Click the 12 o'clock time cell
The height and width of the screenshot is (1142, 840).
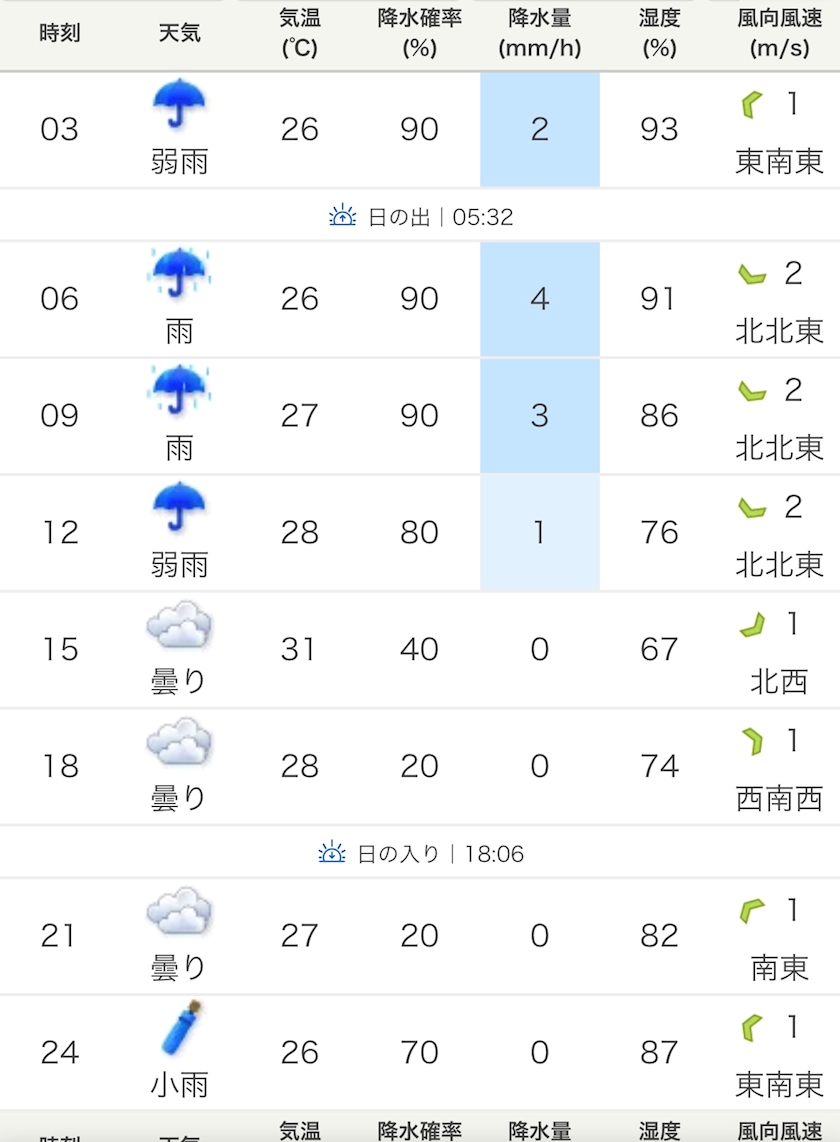pos(60,533)
